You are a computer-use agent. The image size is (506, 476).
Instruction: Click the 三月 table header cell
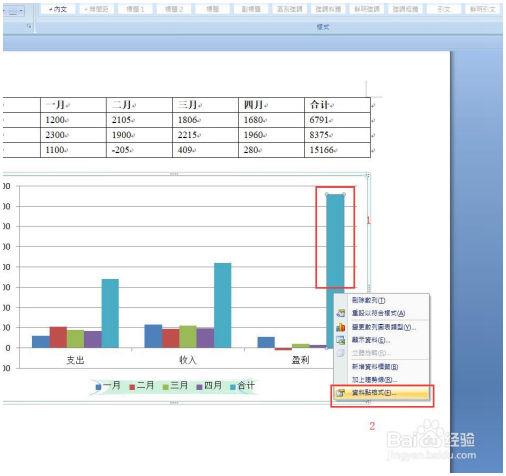coord(205,105)
